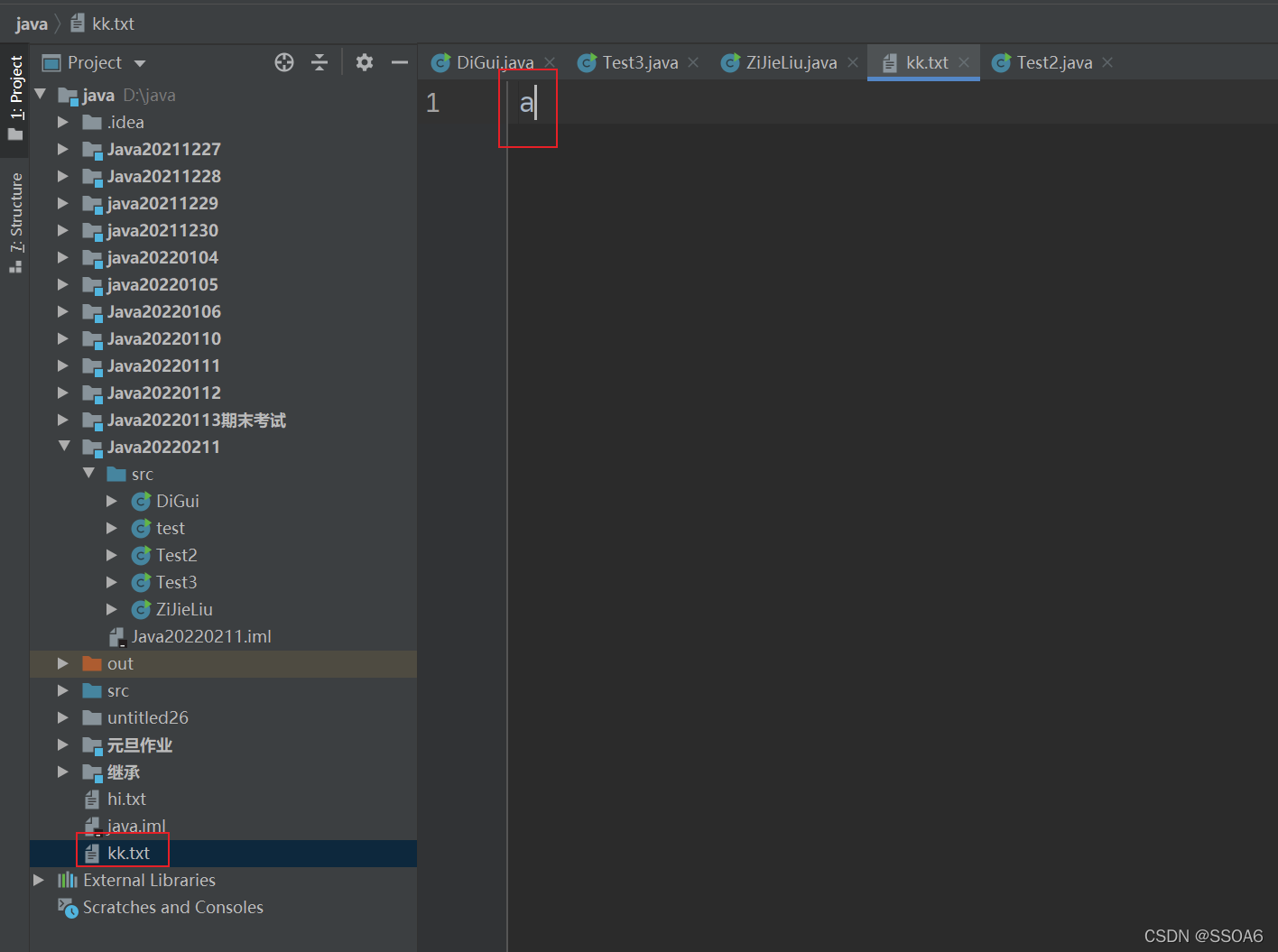The image size is (1278, 952).
Task: Click the java.iml file icon
Action: [x=92, y=827]
